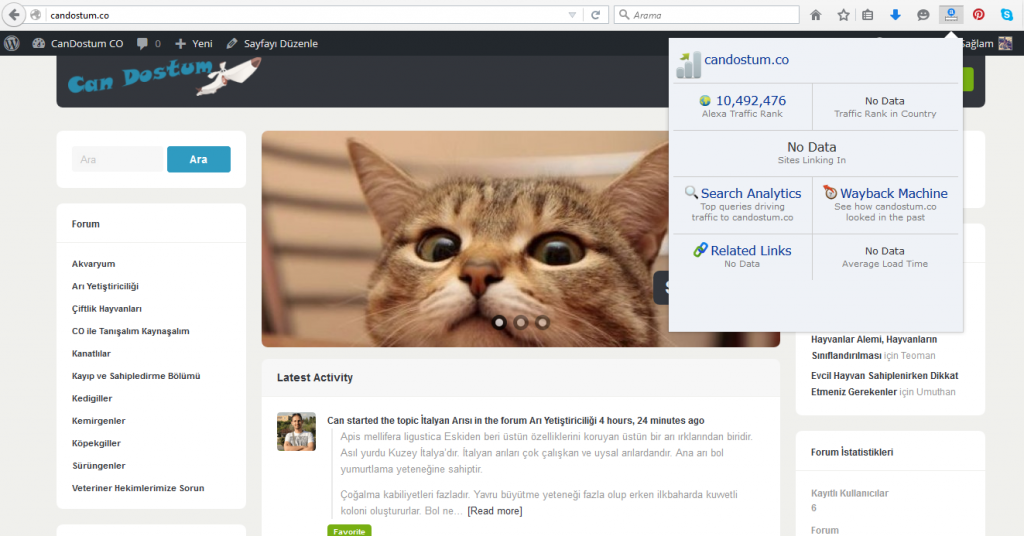This screenshot has width=1024, height=536.
Task: Expand the Yeni admin bar menu
Action: 194,44
